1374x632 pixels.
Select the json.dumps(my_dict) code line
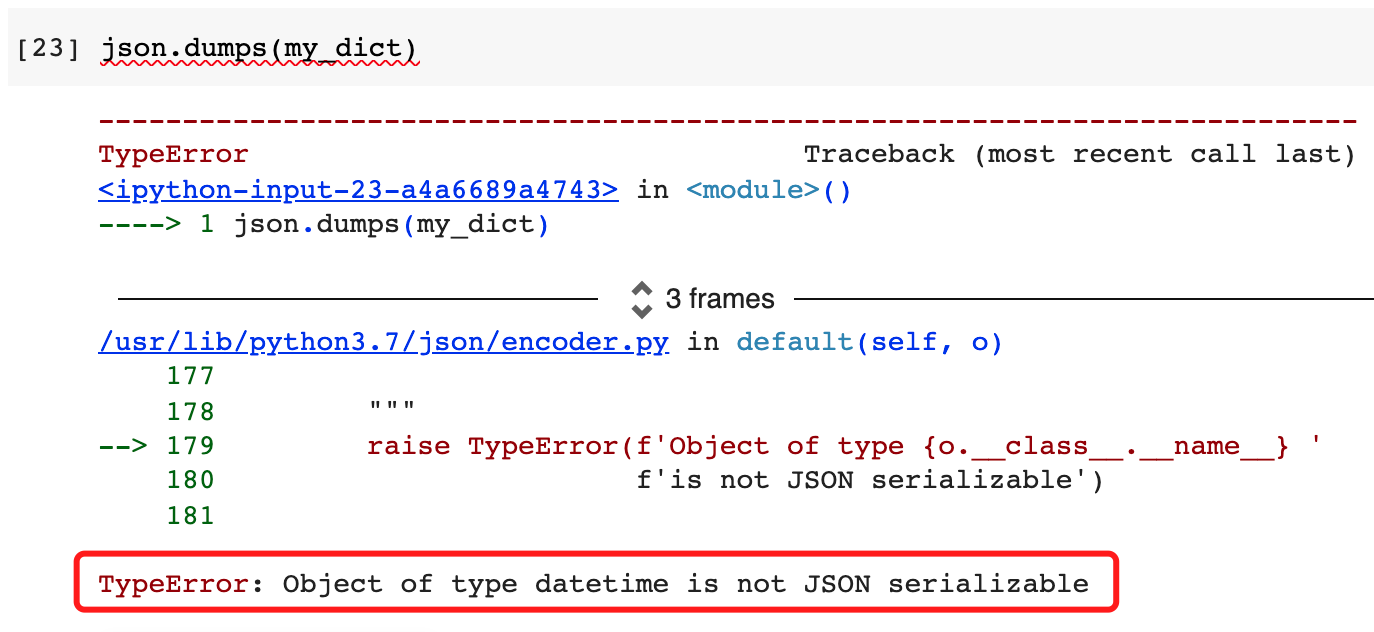260,47
